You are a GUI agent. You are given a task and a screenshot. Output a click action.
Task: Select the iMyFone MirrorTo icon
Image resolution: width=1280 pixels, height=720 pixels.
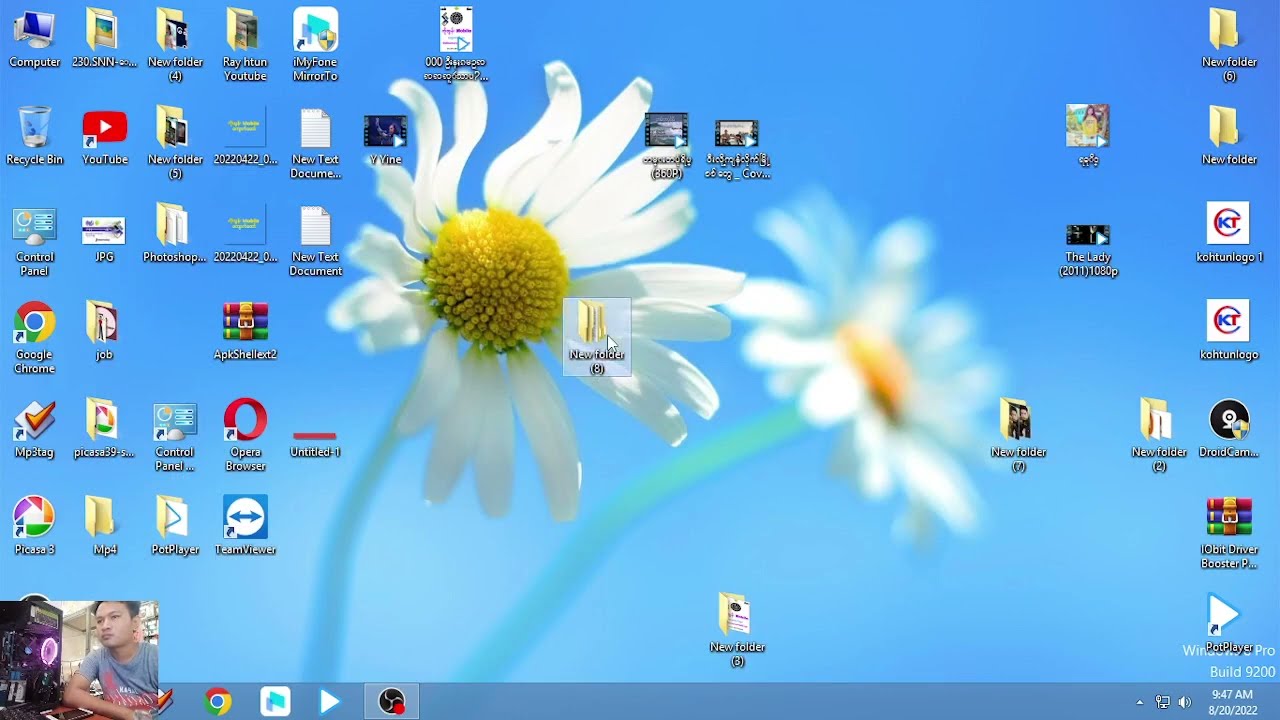pyautogui.click(x=315, y=44)
